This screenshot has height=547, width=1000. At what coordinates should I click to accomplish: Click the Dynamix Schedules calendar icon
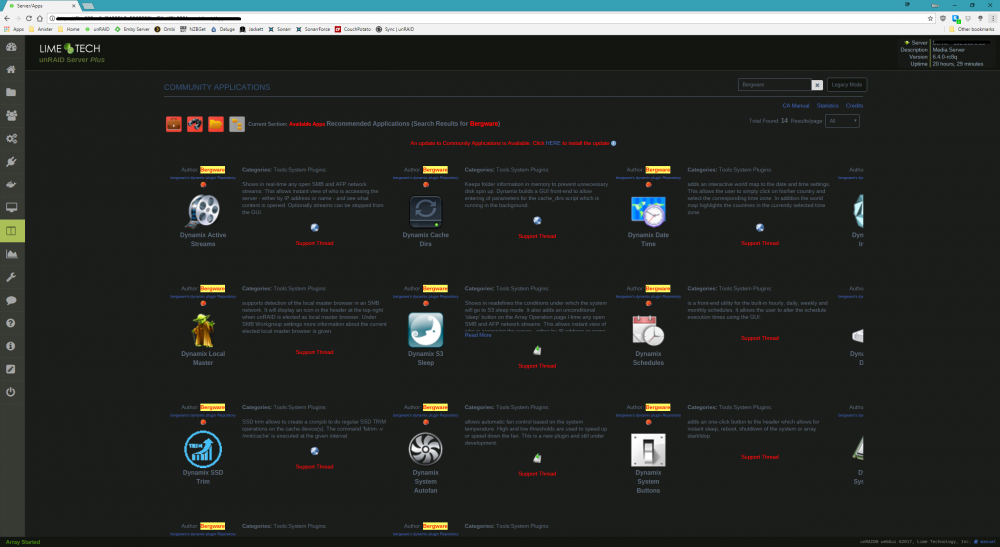coord(648,330)
